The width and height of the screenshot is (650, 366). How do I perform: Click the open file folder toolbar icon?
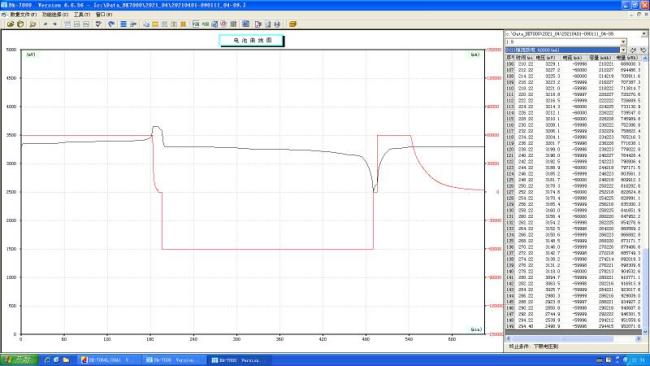tap(10, 24)
